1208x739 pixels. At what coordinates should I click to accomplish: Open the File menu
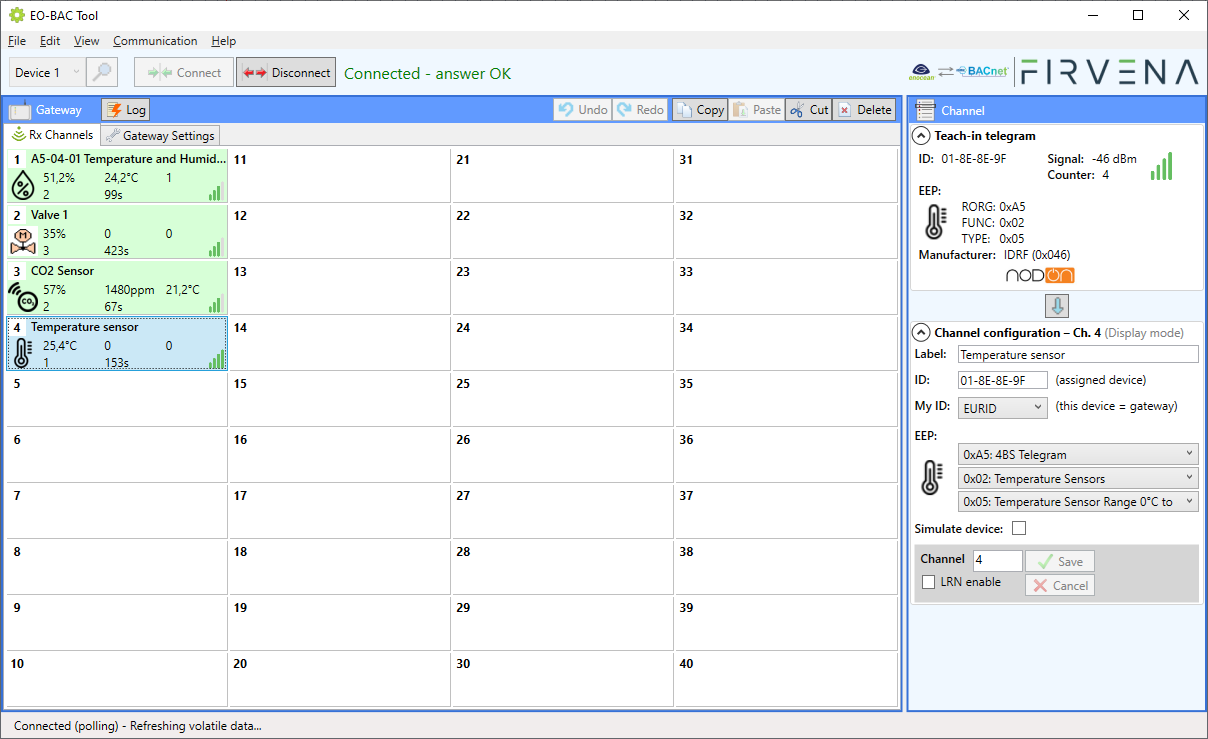[x=17, y=41]
